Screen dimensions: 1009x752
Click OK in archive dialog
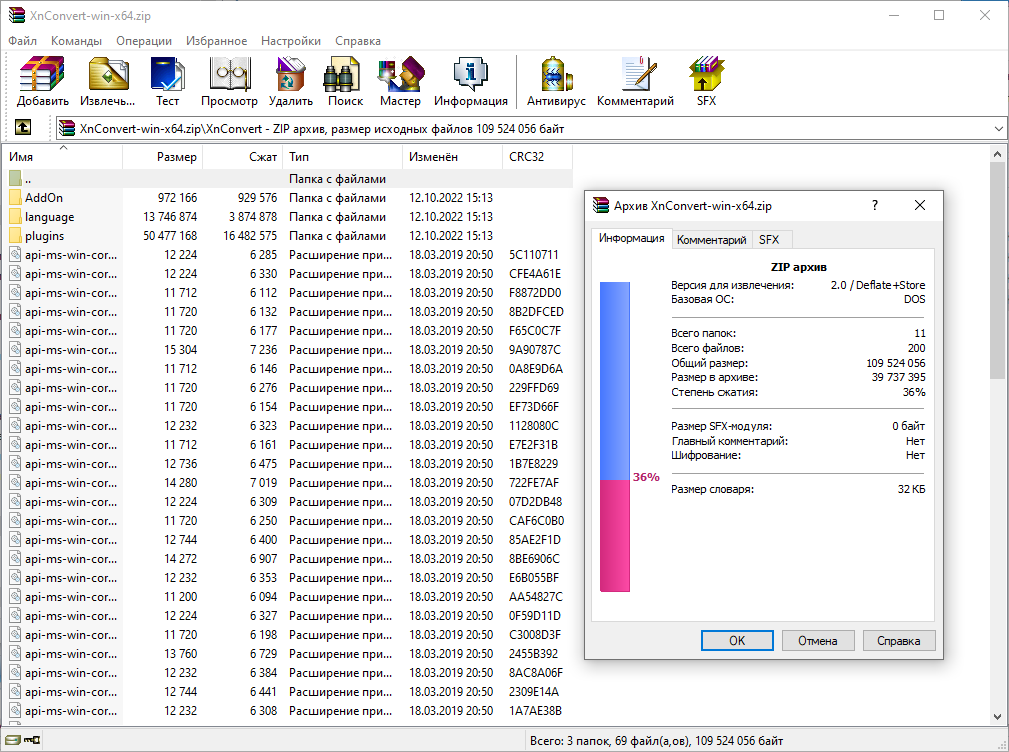click(x=737, y=641)
